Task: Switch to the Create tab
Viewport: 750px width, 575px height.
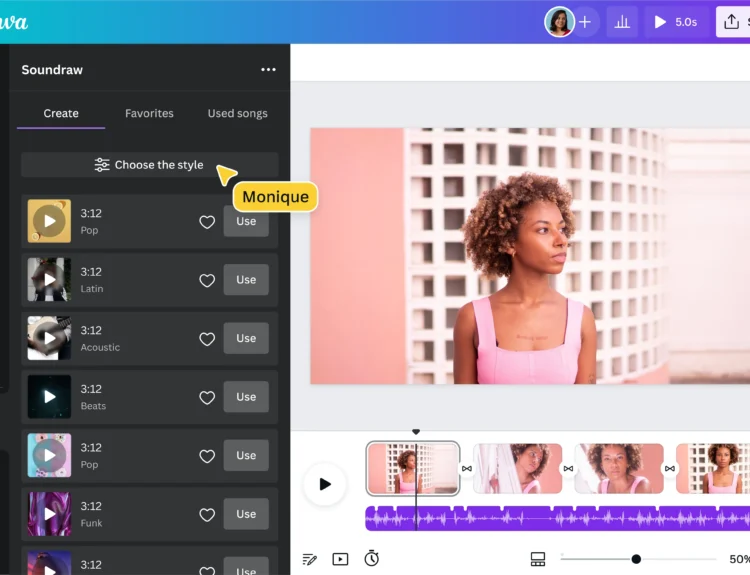Action: [61, 113]
